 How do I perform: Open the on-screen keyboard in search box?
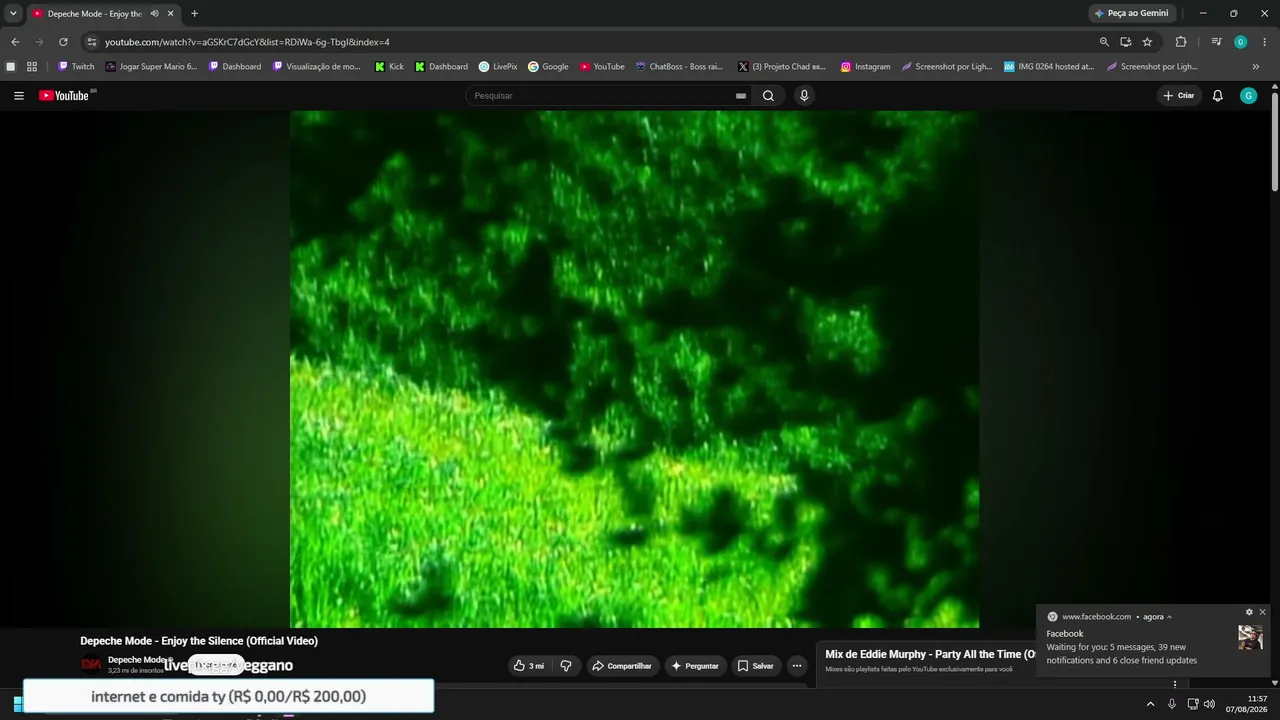point(741,96)
